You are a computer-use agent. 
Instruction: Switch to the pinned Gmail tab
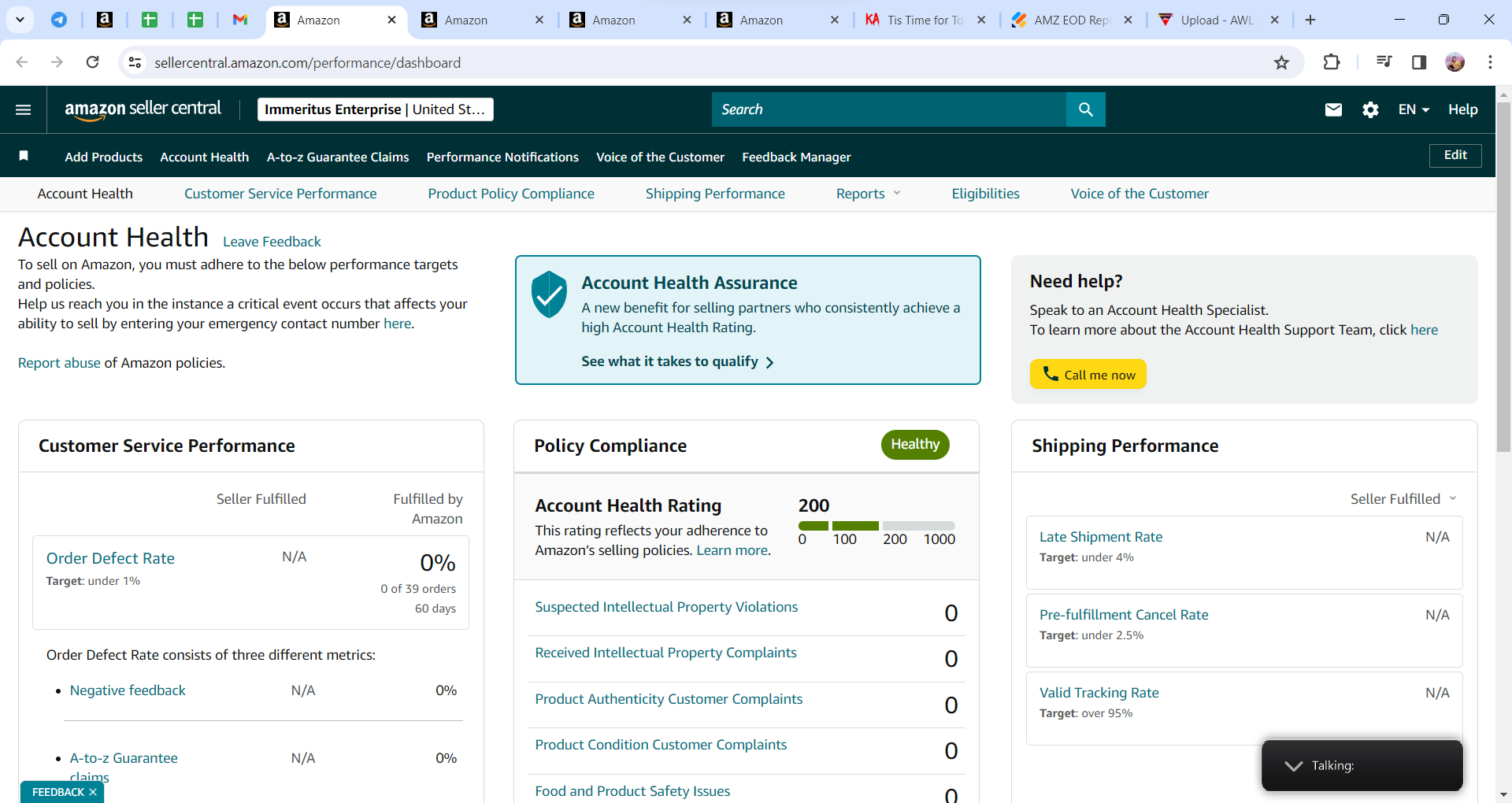(240, 20)
